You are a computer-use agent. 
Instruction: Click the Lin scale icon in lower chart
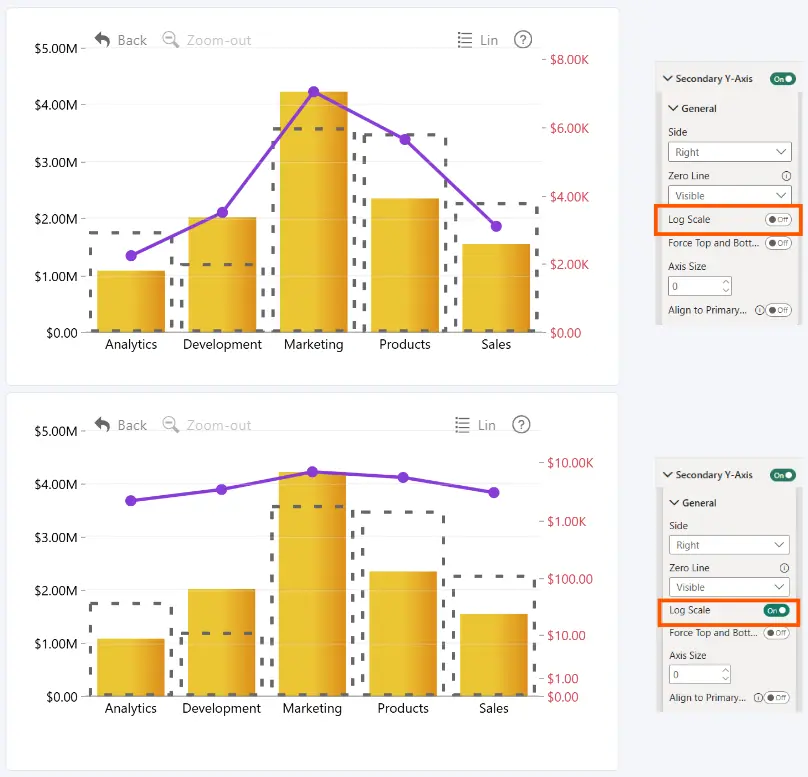click(x=463, y=425)
